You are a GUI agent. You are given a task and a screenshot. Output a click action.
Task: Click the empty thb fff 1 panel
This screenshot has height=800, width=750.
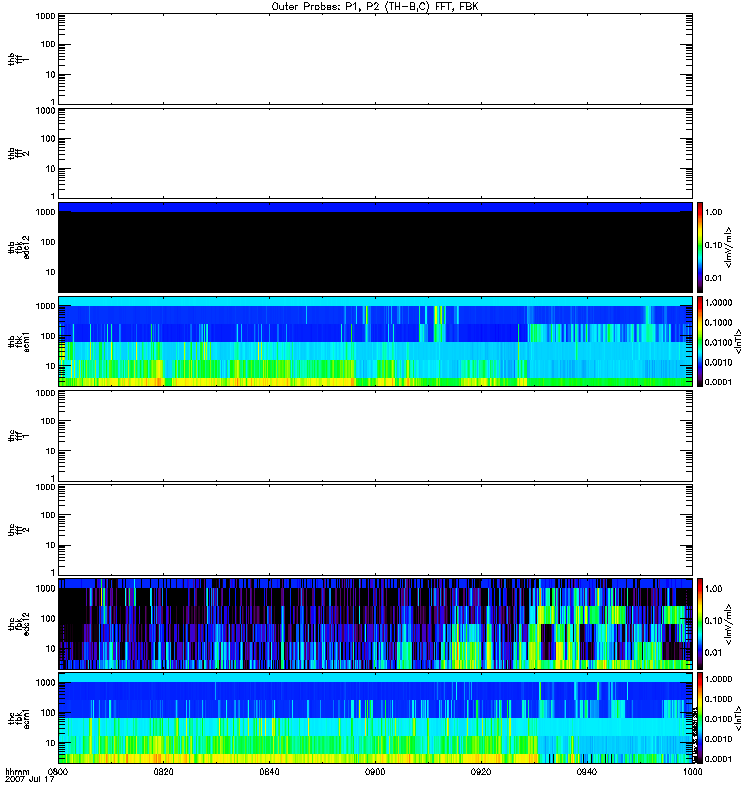pos(375,59)
